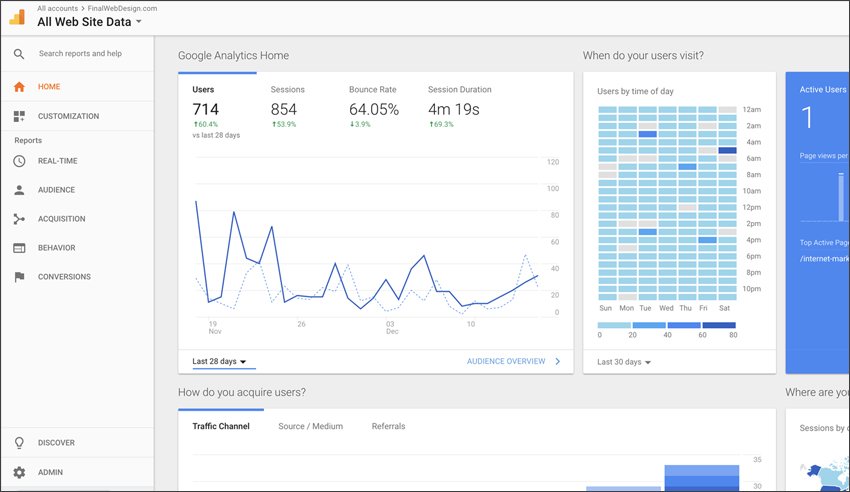850x492 pixels.
Task: Click the Home house icon
Action: [x=19, y=87]
